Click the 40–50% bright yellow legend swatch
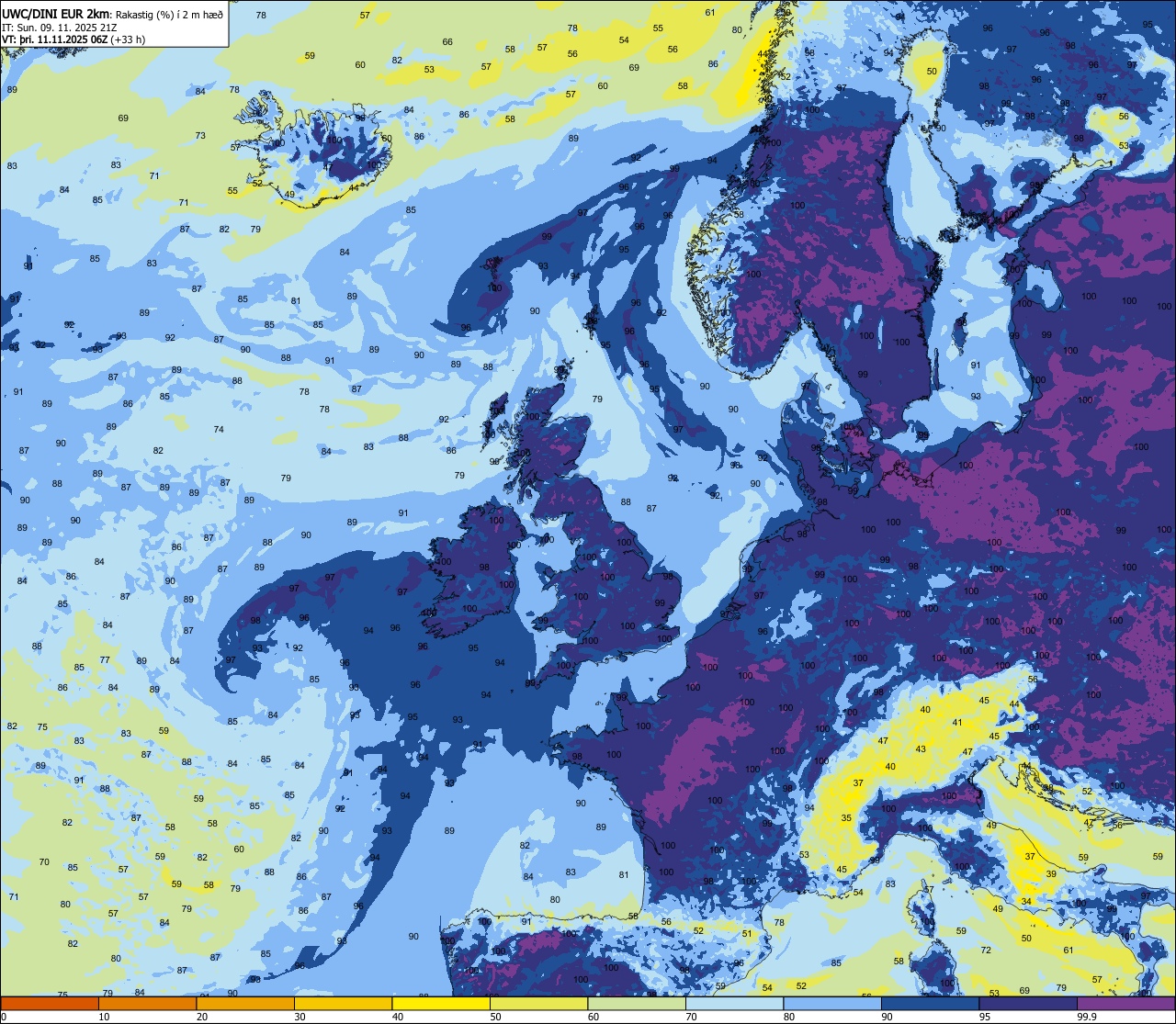The height and width of the screenshot is (1024, 1176). 441,1003
